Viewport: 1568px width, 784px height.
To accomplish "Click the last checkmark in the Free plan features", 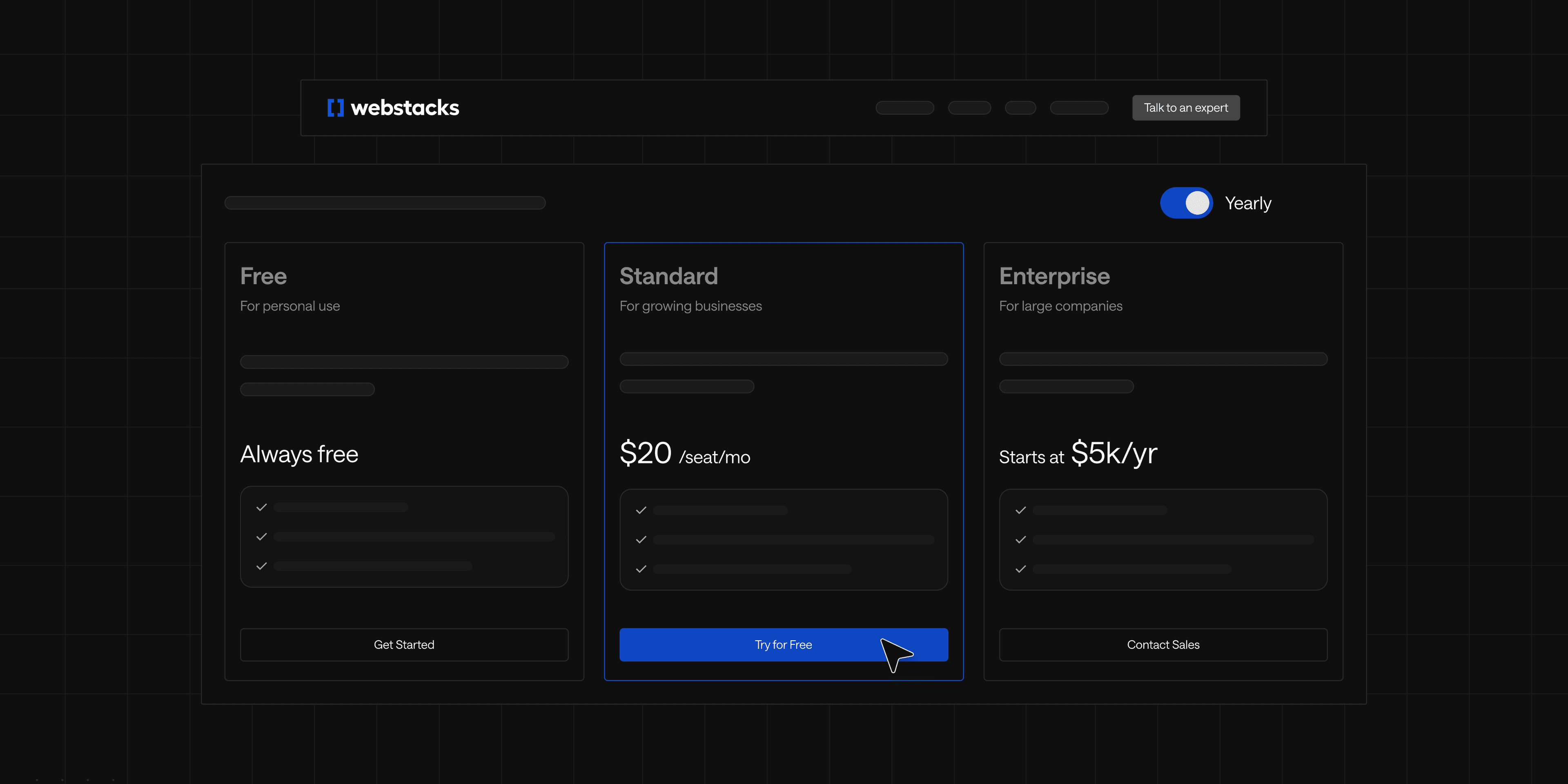I will point(262,566).
